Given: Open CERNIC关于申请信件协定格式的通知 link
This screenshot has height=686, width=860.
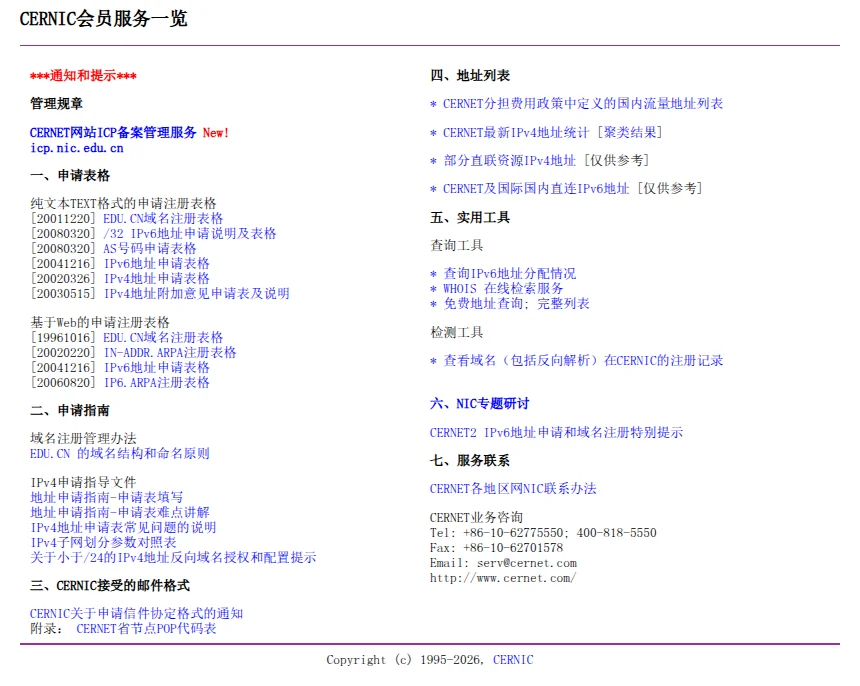Looking at the screenshot, I should click(x=137, y=614).
